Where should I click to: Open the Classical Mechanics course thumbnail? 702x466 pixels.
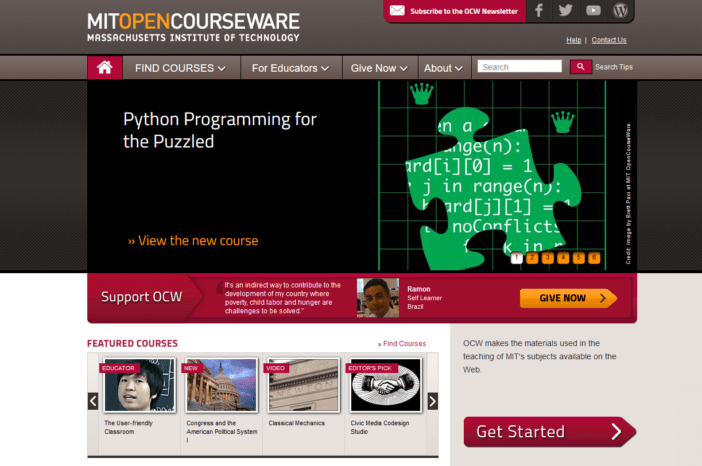click(304, 385)
